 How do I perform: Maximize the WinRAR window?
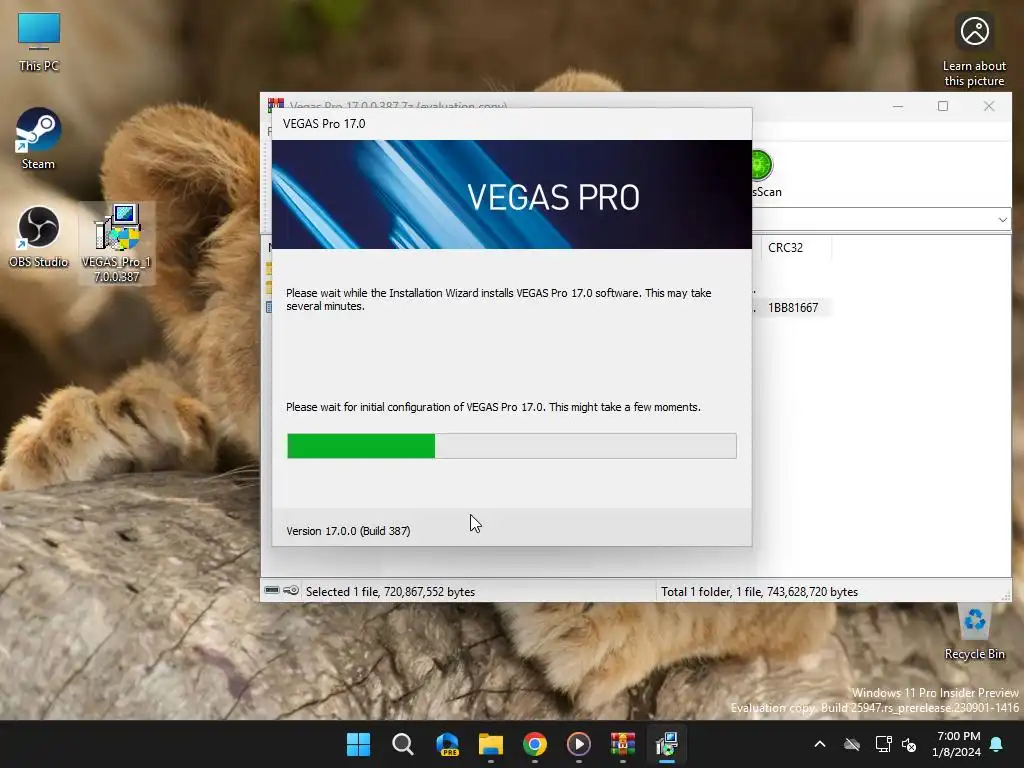942,106
